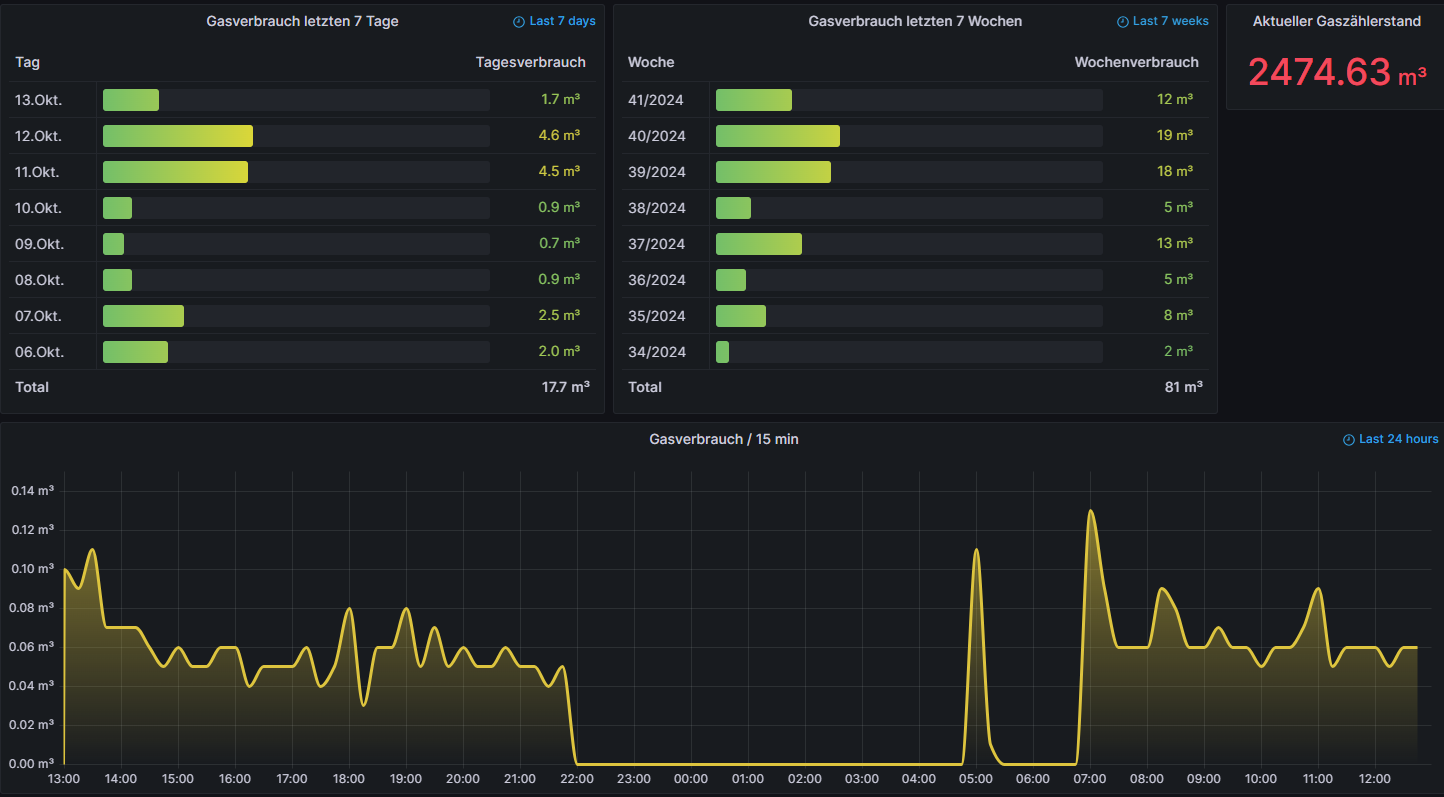Click the 05:00 spike on the chart

(x=976, y=550)
